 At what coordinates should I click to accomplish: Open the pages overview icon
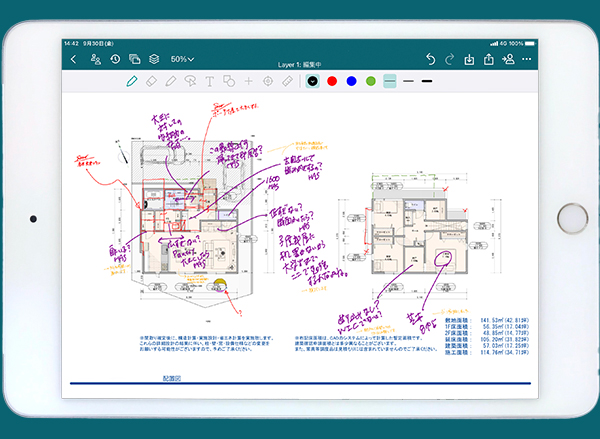pyautogui.click(x=135, y=60)
